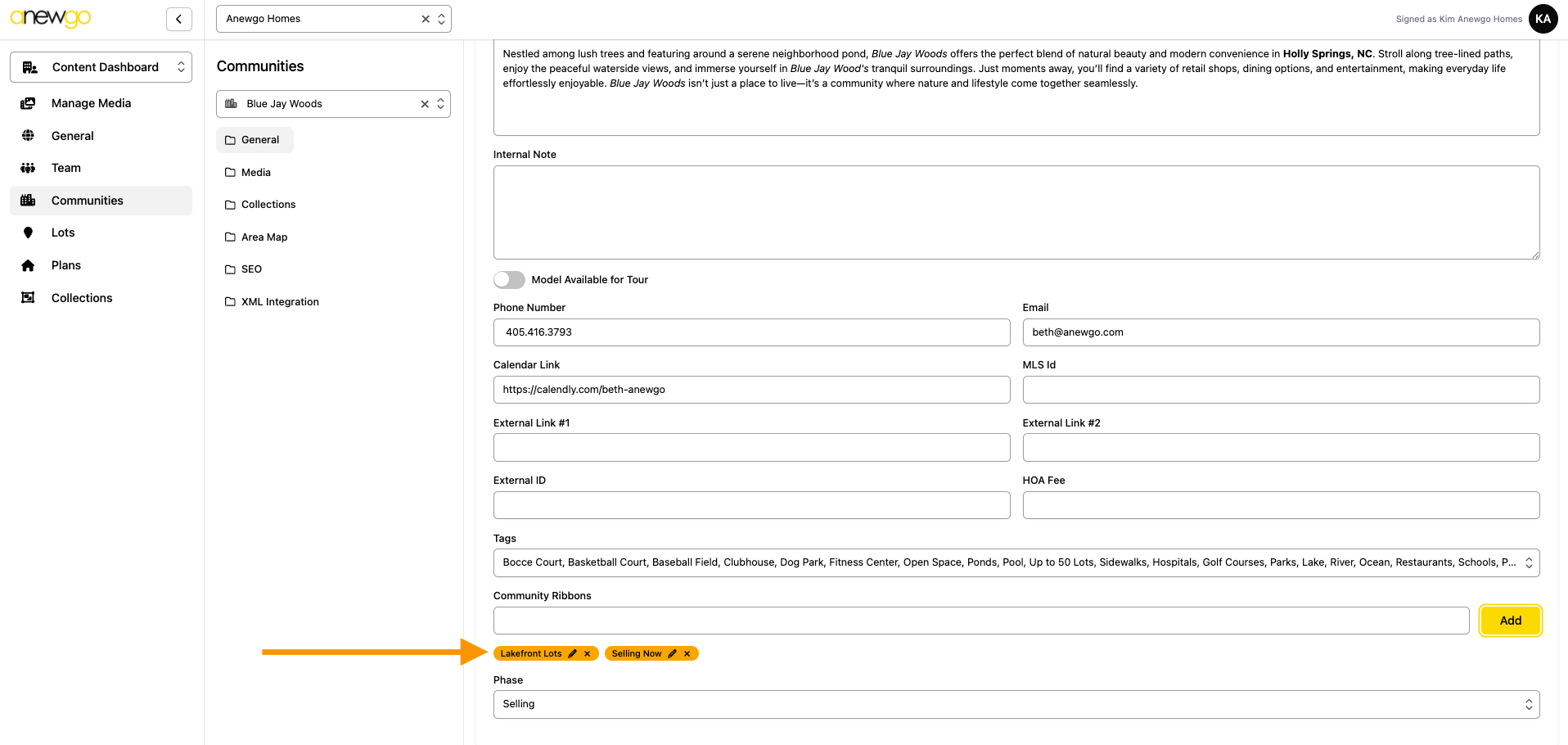1568x745 pixels.
Task: Click the Community Ribbons text field
Action: click(x=980, y=621)
